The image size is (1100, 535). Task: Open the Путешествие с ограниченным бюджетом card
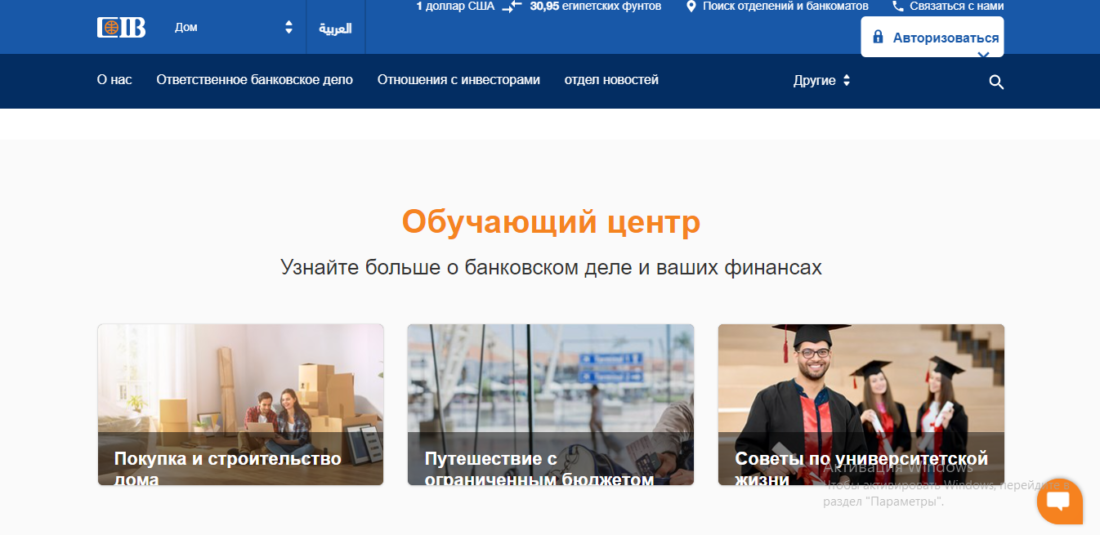(550, 404)
